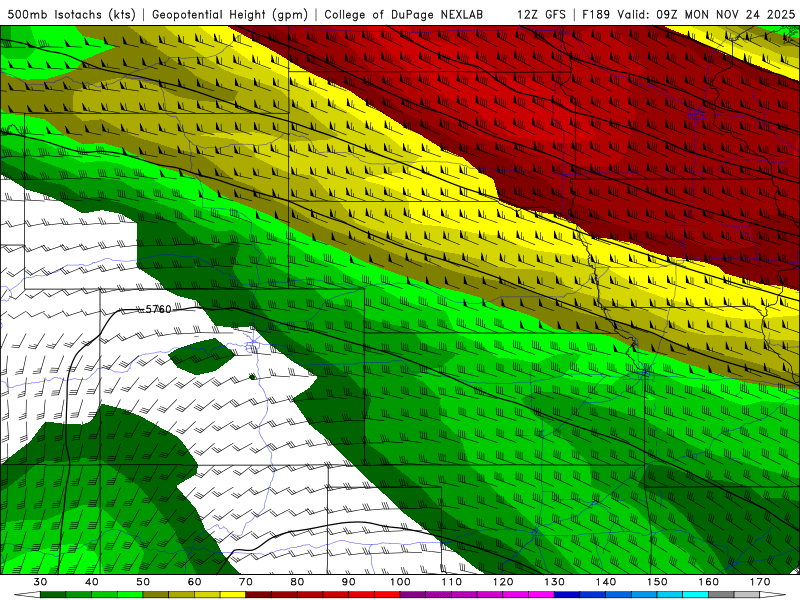Click the 70 label on the color scale
Image resolution: width=800 pixels, height=600 pixels.
pyautogui.click(x=246, y=582)
